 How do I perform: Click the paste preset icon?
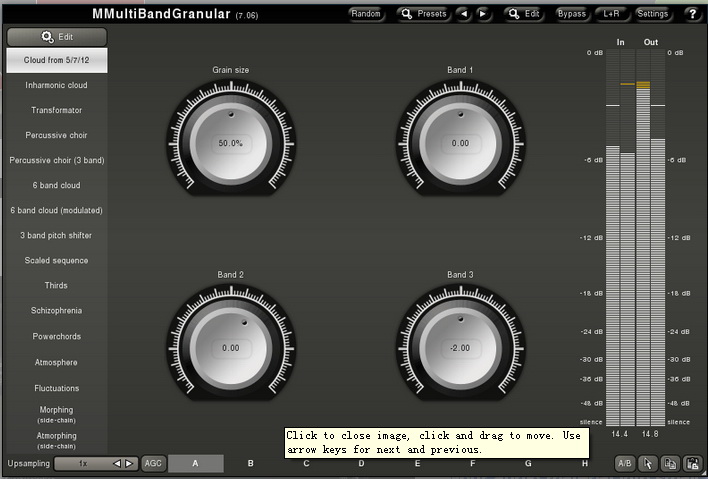coord(693,463)
